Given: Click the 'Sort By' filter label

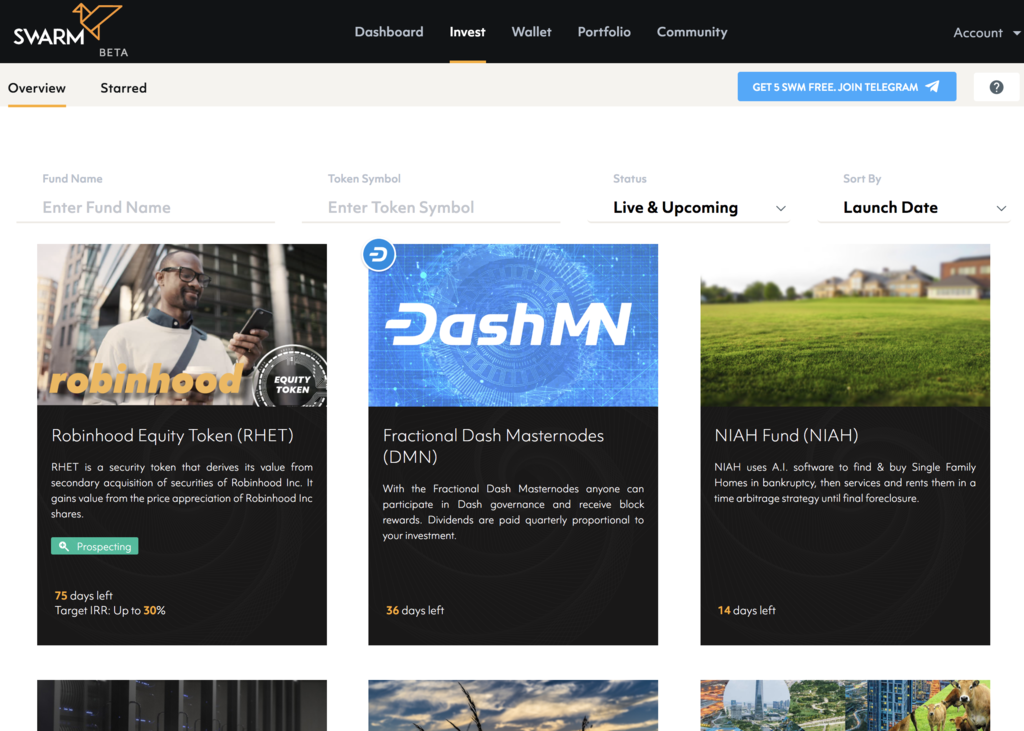Looking at the screenshot, I should (x=861, y=178).
